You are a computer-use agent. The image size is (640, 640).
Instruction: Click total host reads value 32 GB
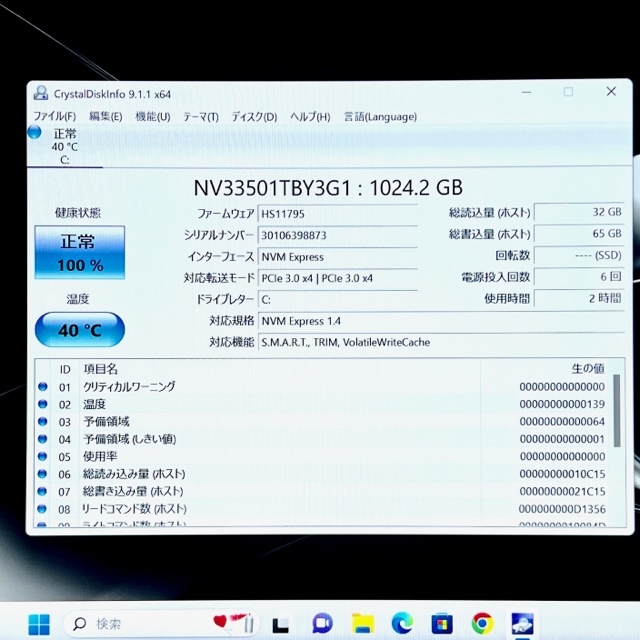(579, 212)
